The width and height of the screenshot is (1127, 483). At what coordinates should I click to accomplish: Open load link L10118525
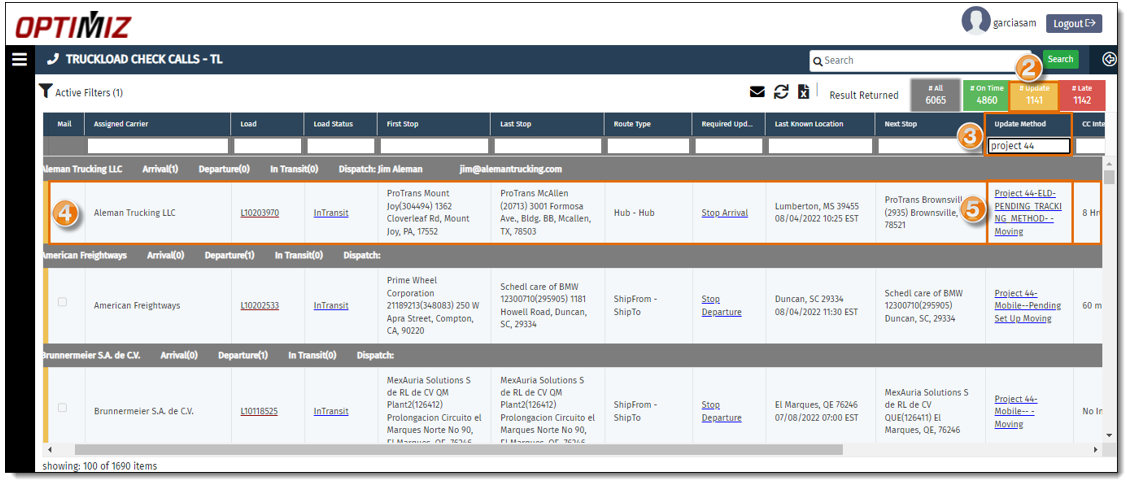(x=259, y=411)
